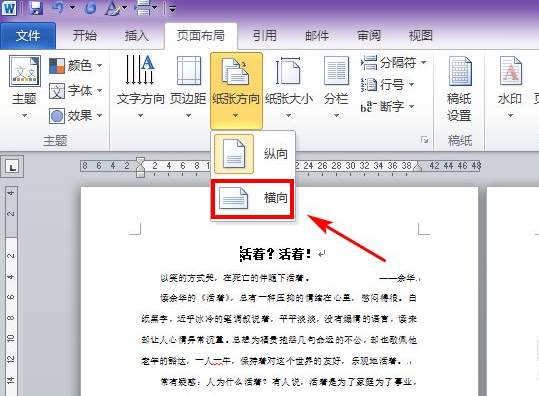Click the author attribution ——余华

[x=397, y=278]
